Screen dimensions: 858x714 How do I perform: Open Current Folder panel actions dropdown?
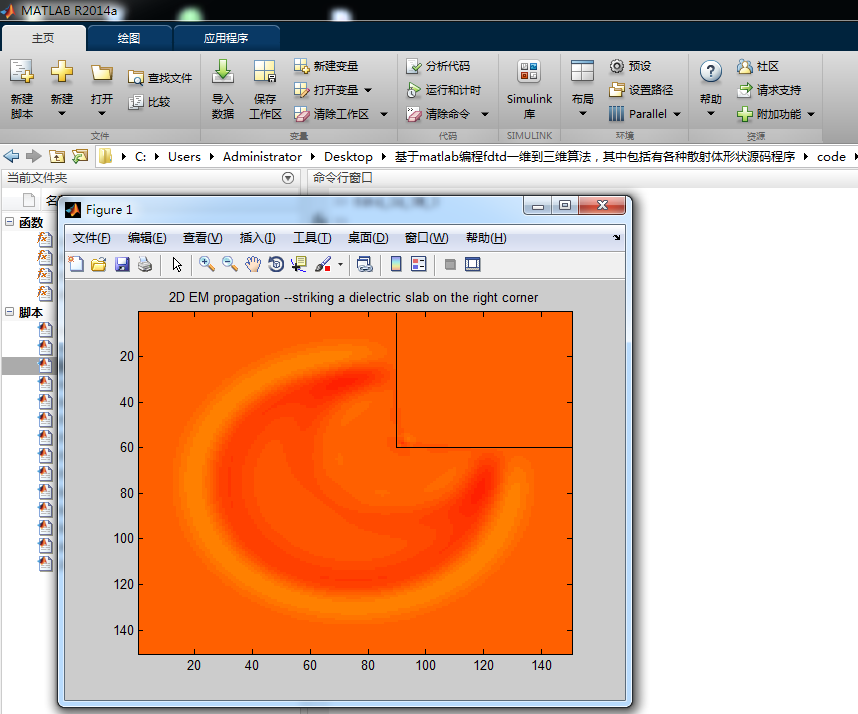(288, 178)
